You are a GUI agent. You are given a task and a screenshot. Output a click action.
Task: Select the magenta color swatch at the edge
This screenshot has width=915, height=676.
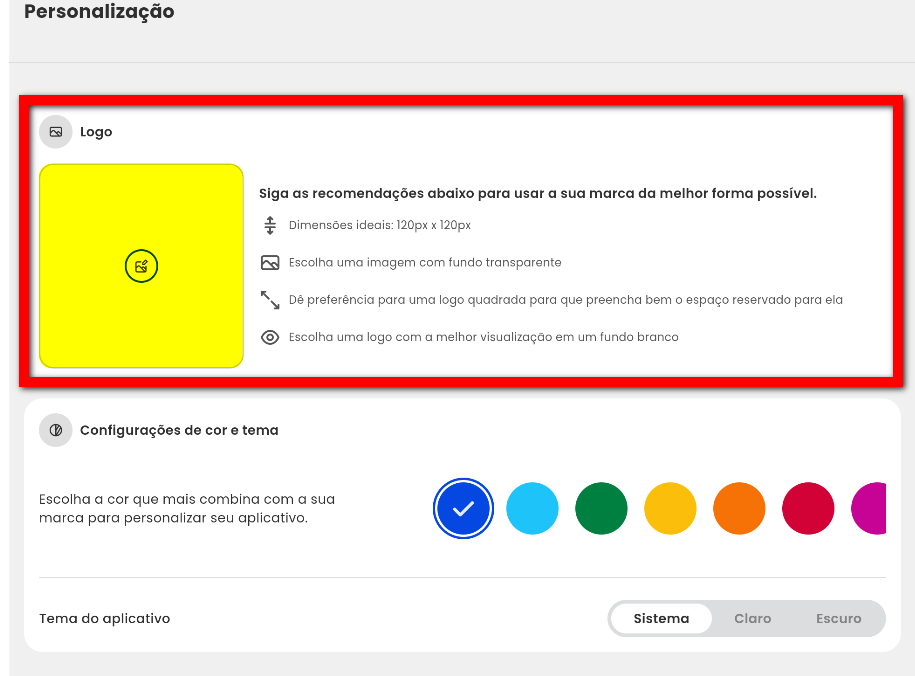click(870, 508)
